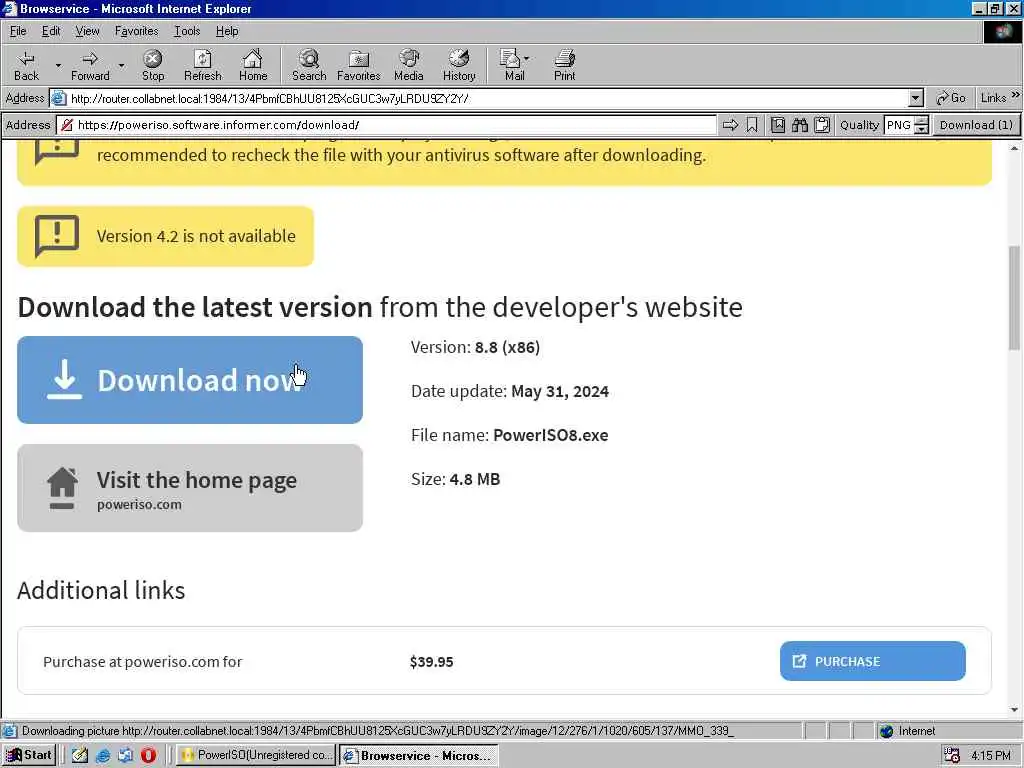Image resolution: width=1024 pixels, height=768 pixels.
Task: Open the Favorites menu
Action: (136, 31)
